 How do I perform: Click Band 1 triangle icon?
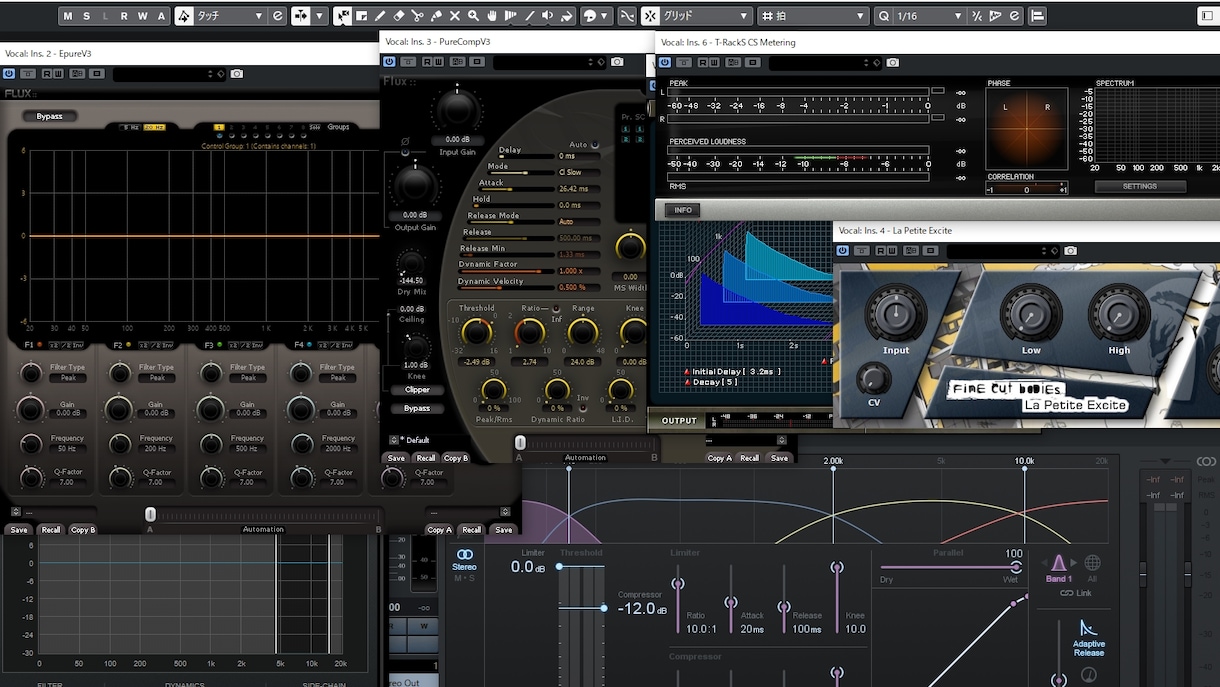point(1058,564)
